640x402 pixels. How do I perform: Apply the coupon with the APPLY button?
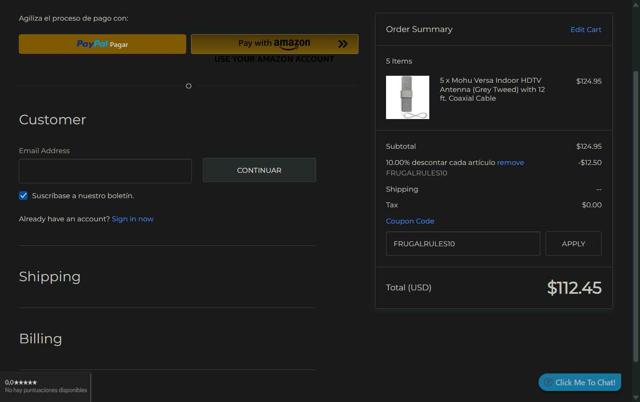tap(573, 244)
